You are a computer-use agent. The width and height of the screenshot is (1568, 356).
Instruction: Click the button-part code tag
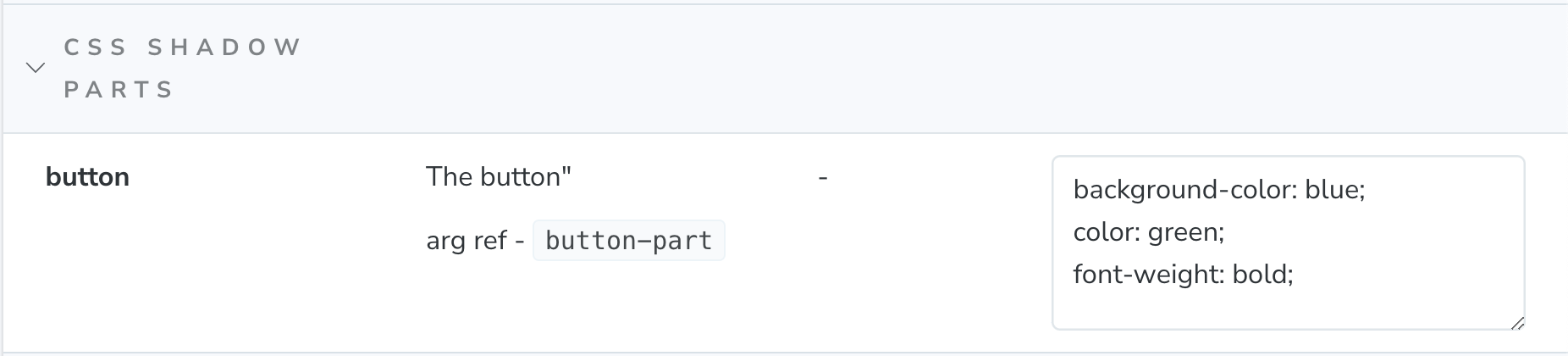629,241
